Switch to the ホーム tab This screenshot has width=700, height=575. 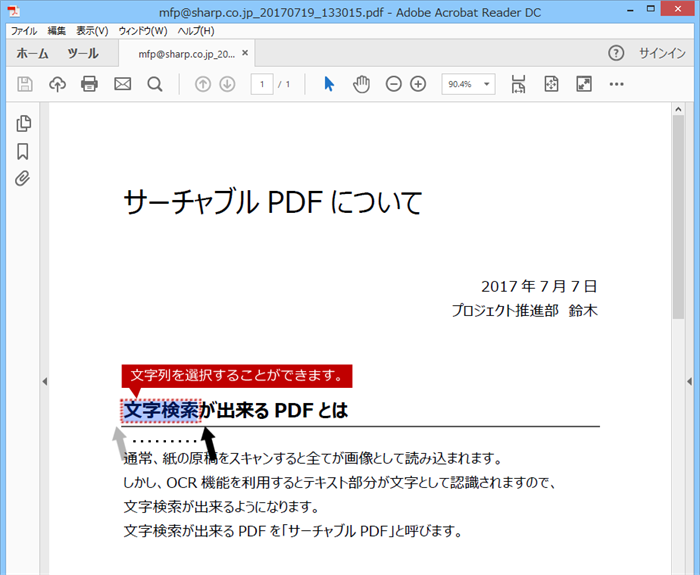[32, 54]
